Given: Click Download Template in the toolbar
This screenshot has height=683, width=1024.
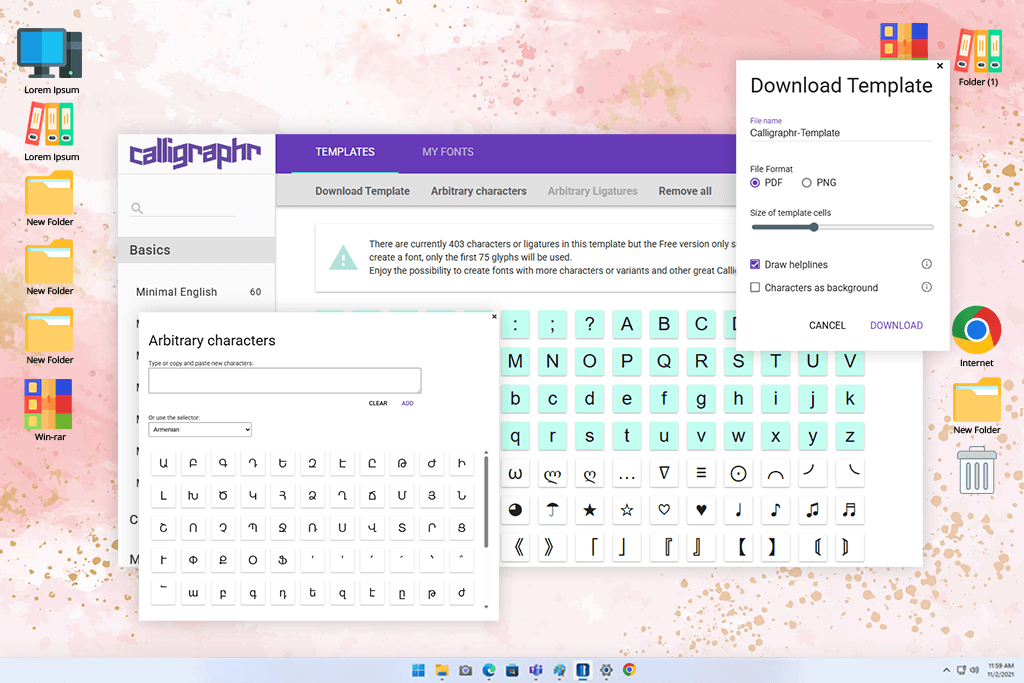Looking at the screenshot, I should pyautogui.click(x=362, y=191).
